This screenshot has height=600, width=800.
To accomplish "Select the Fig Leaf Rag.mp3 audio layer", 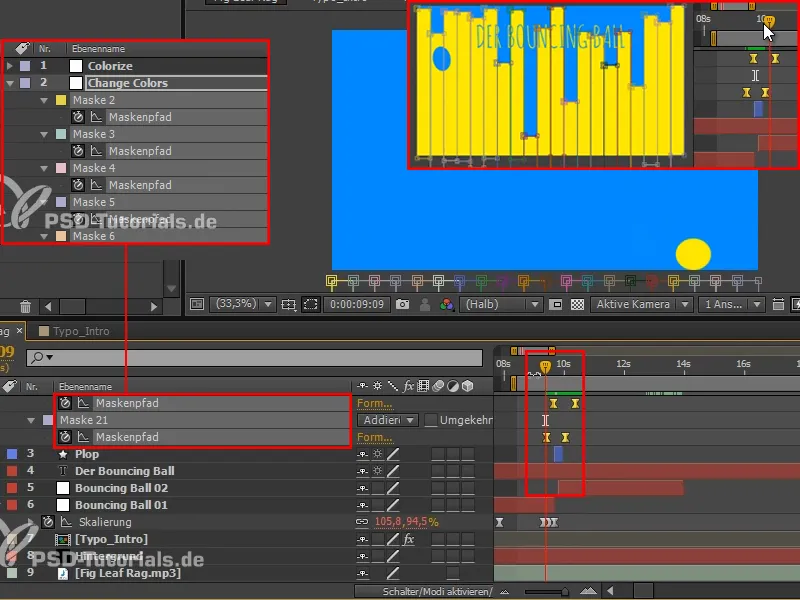I will click(128, 573).
